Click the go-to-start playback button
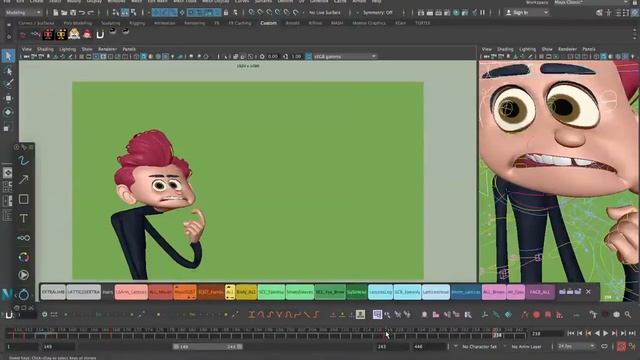640x360 pixels. [x=571, y=333]
